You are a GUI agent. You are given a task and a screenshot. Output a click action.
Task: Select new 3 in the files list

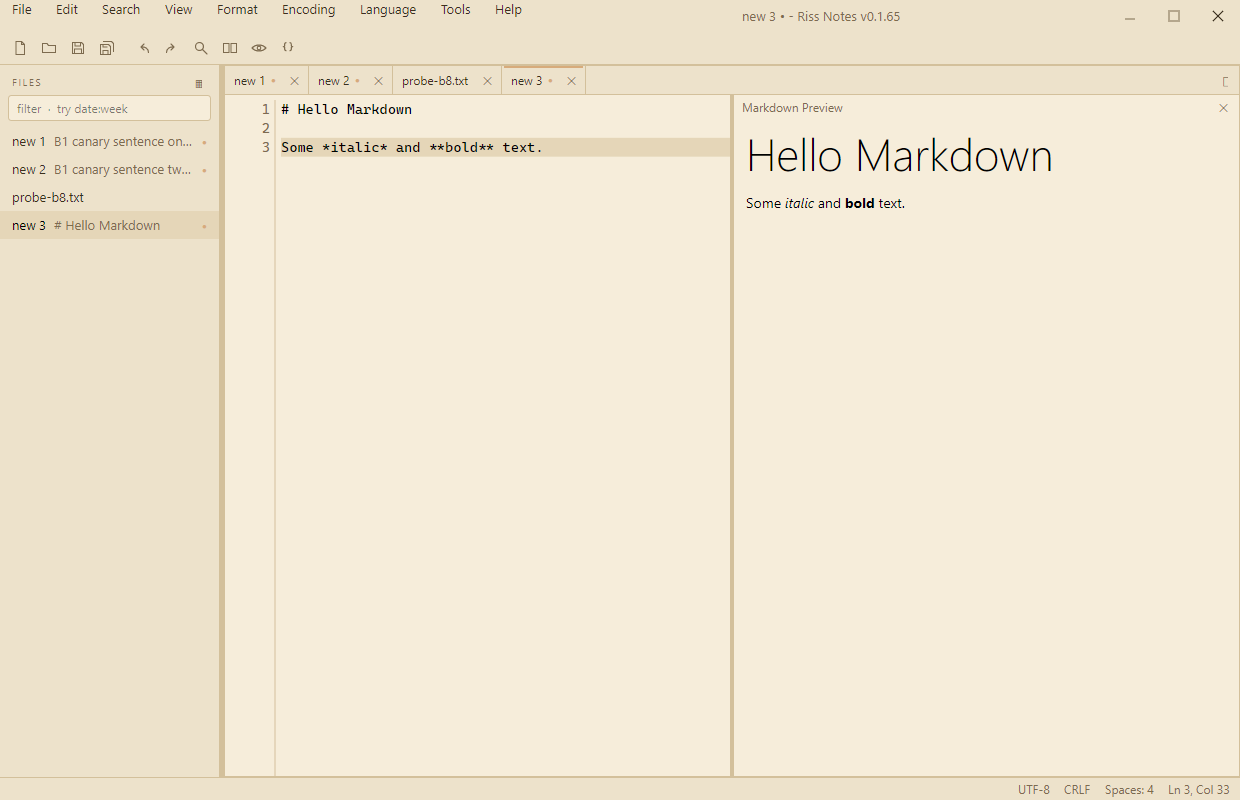click(x=109, y=226)
